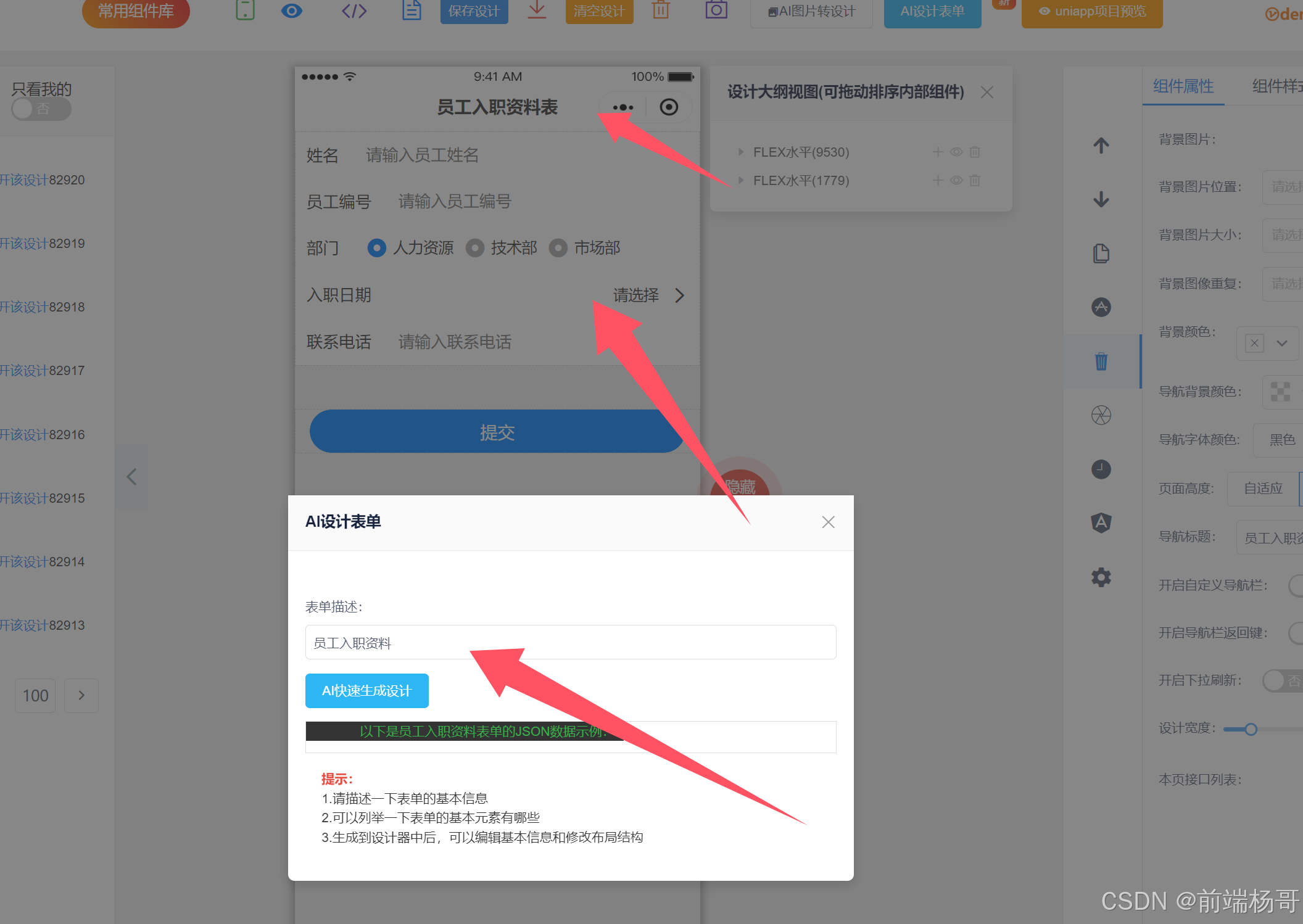Open the settings gear in right sidebar
This screenshot has width=1303, height=924.
[x=1101, y=577]
